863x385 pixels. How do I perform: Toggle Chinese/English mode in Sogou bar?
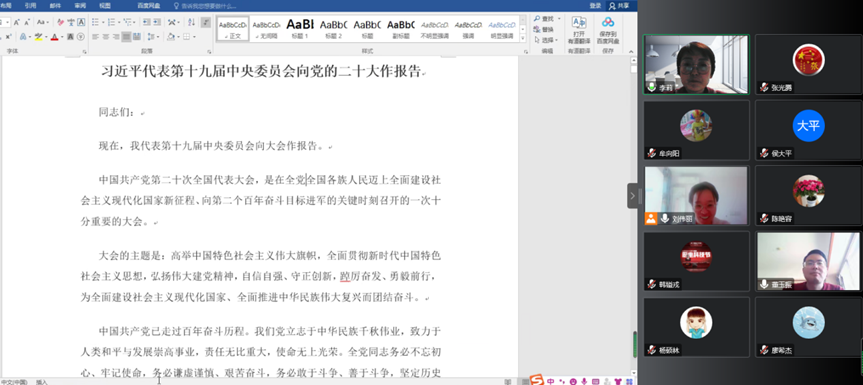tap(550, 381)
